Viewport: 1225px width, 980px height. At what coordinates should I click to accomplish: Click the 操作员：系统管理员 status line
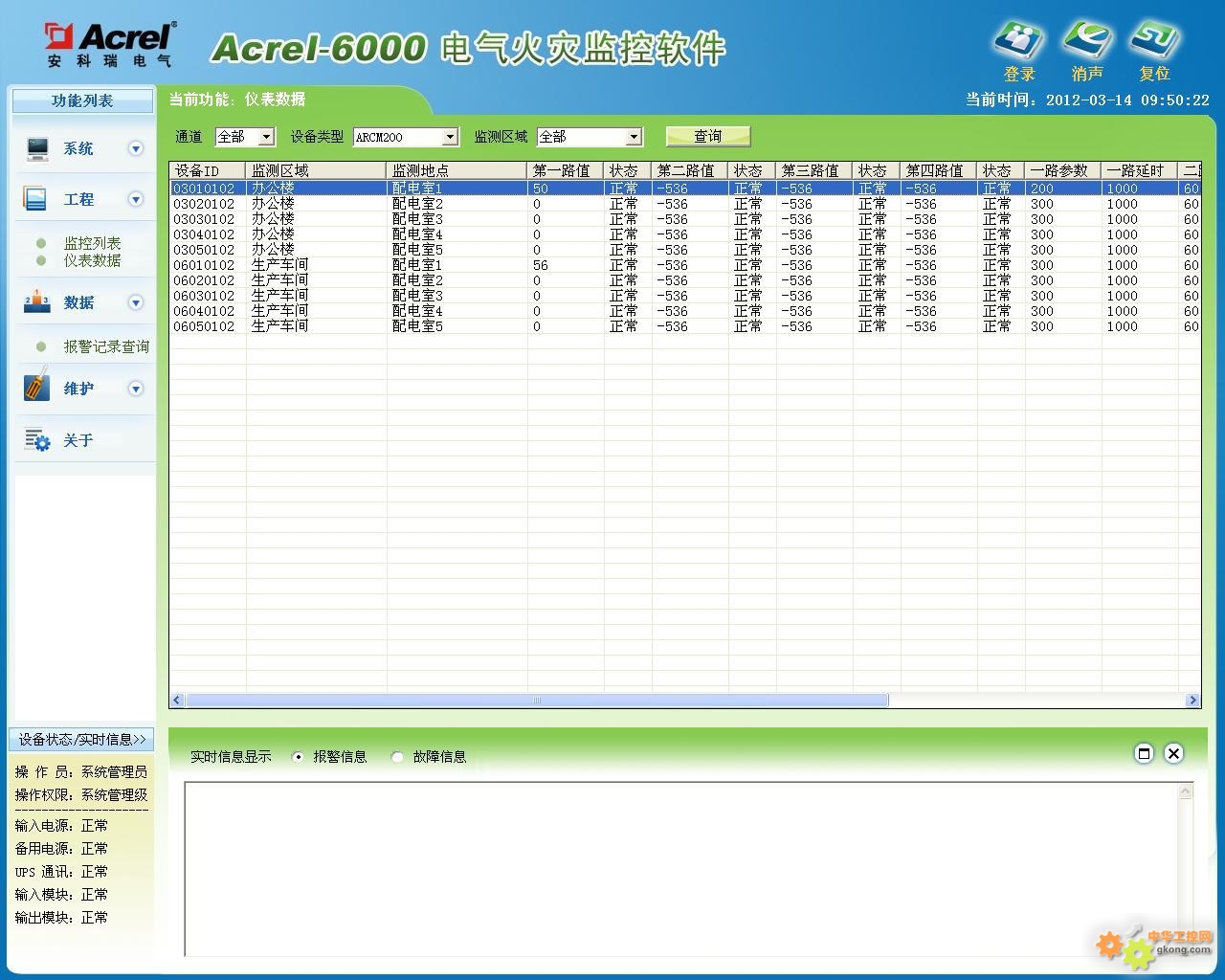pos(81,771)
